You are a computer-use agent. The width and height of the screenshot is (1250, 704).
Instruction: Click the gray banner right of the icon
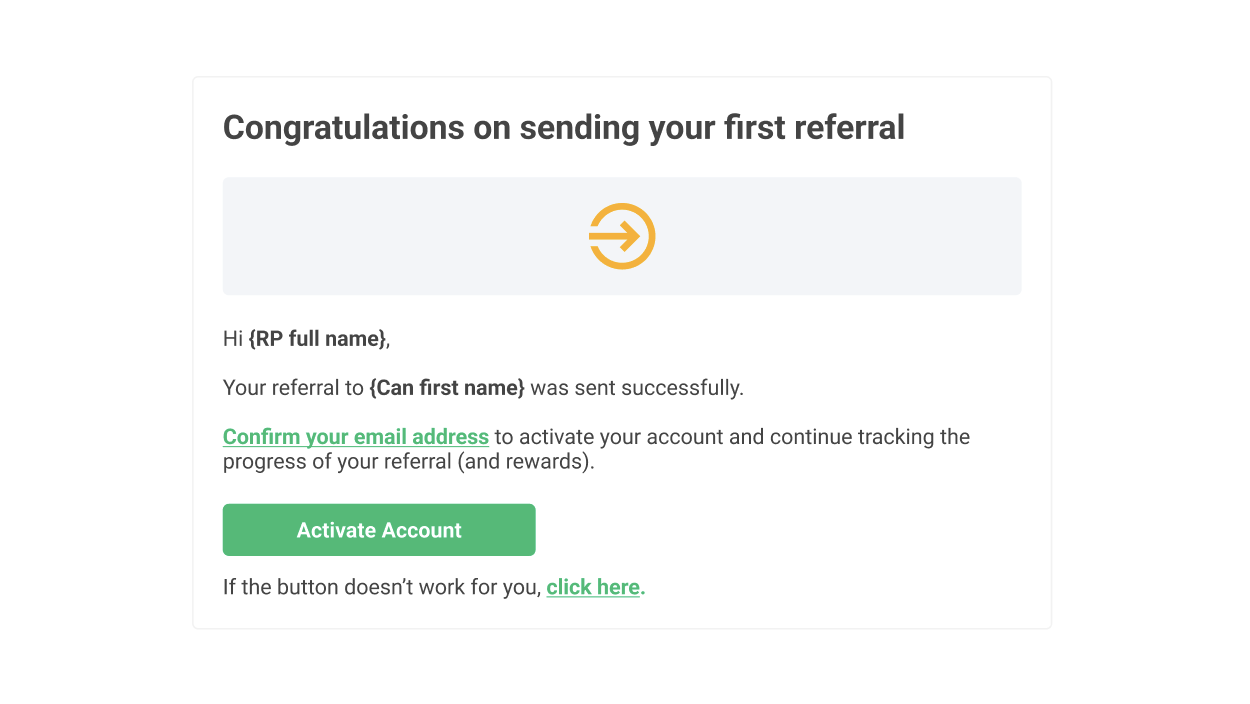838,236
